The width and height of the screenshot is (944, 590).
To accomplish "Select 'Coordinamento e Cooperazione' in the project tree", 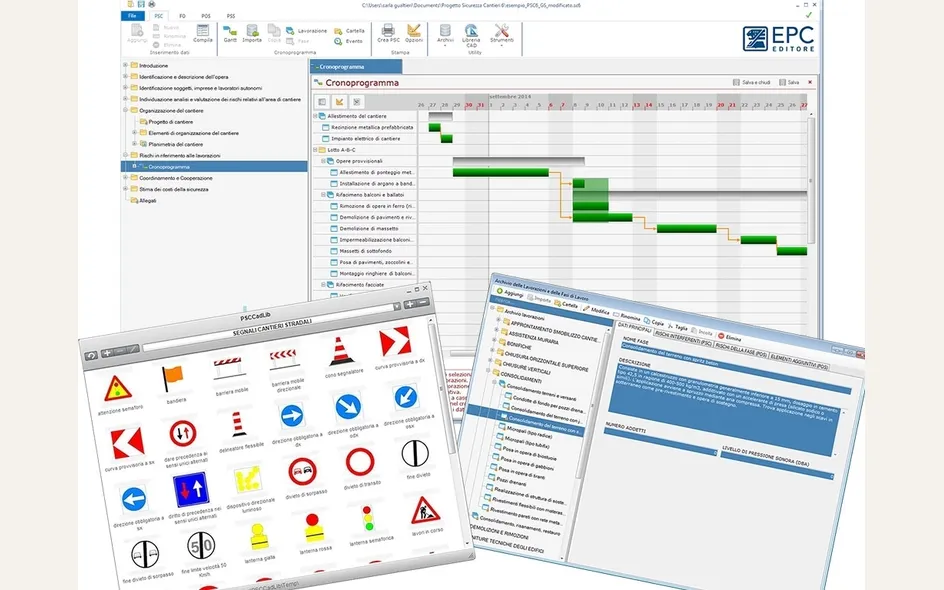I will click(176, 178).
